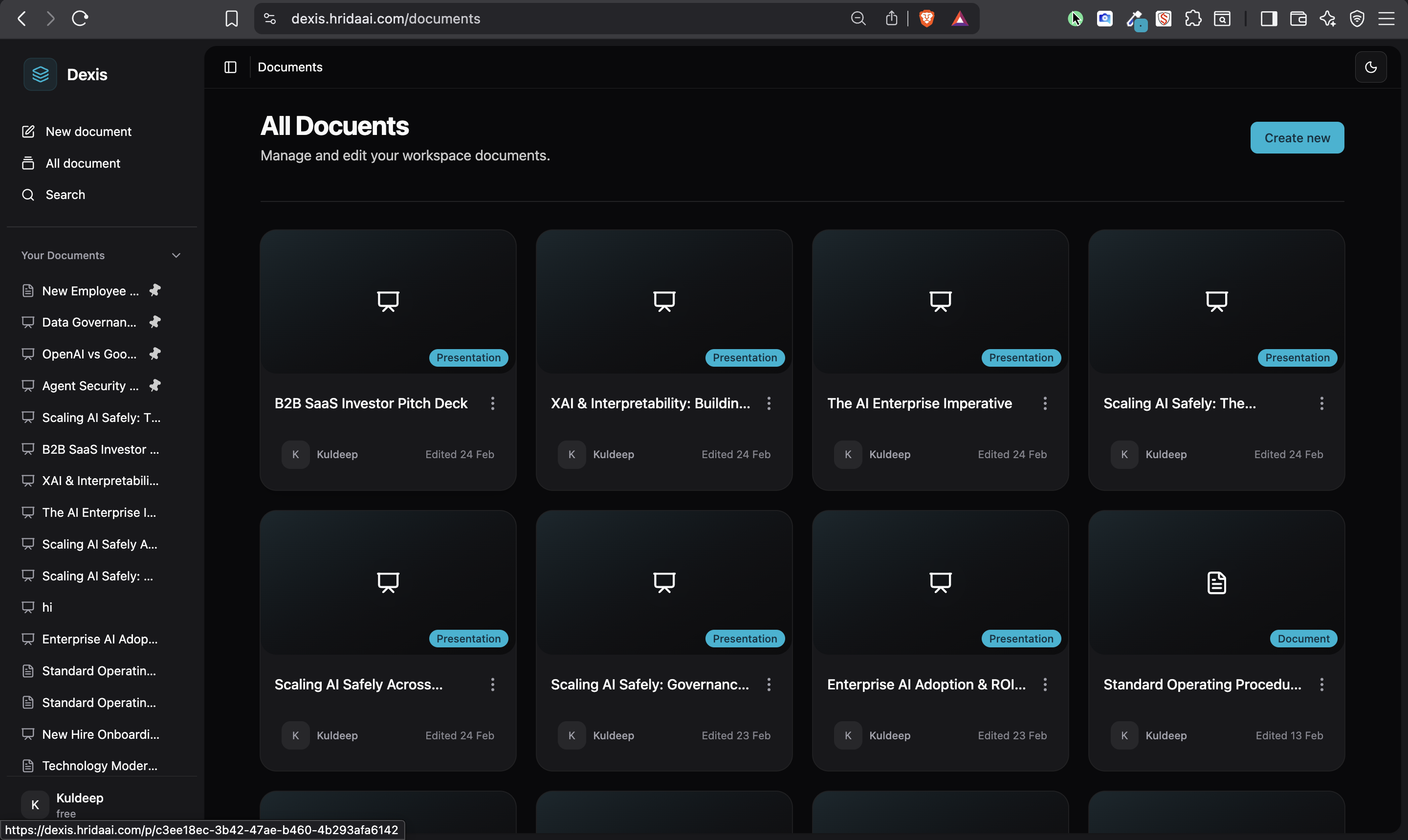Click the bookmark icon in the address bar
Image resolution: width=1408 pixels, height=840 pixels.
(x=231, y=18)
